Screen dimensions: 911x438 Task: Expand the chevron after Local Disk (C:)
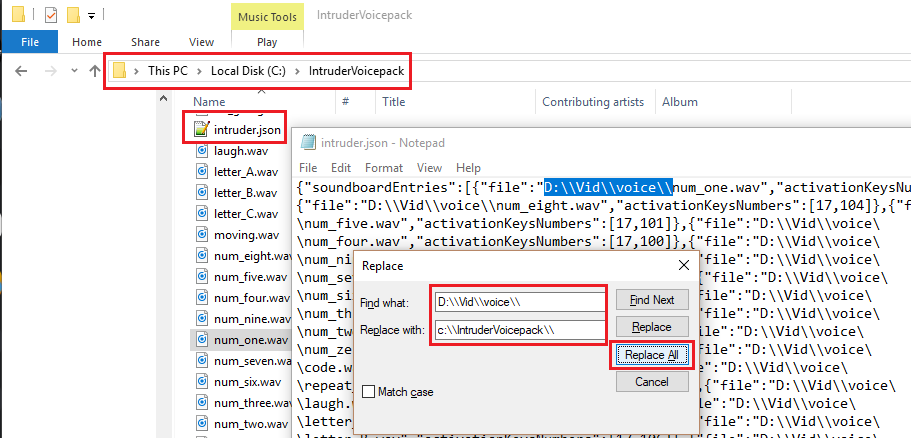297,71
